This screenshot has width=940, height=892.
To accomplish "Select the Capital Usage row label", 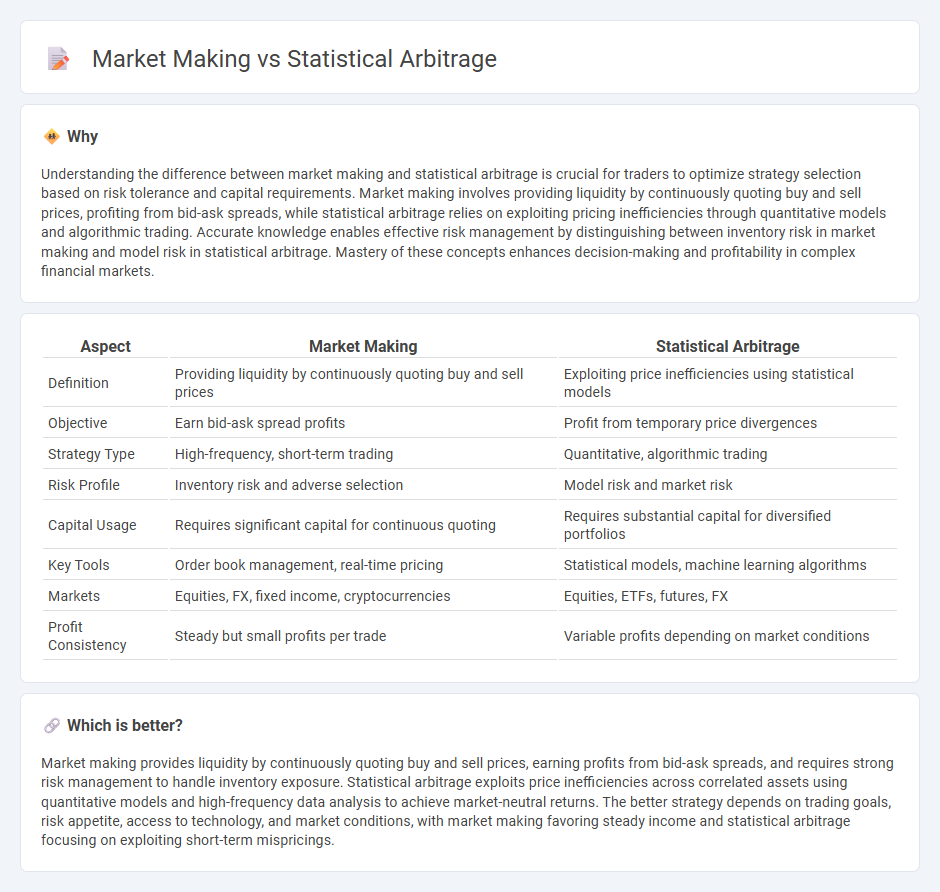I will (x=92, y=525).
